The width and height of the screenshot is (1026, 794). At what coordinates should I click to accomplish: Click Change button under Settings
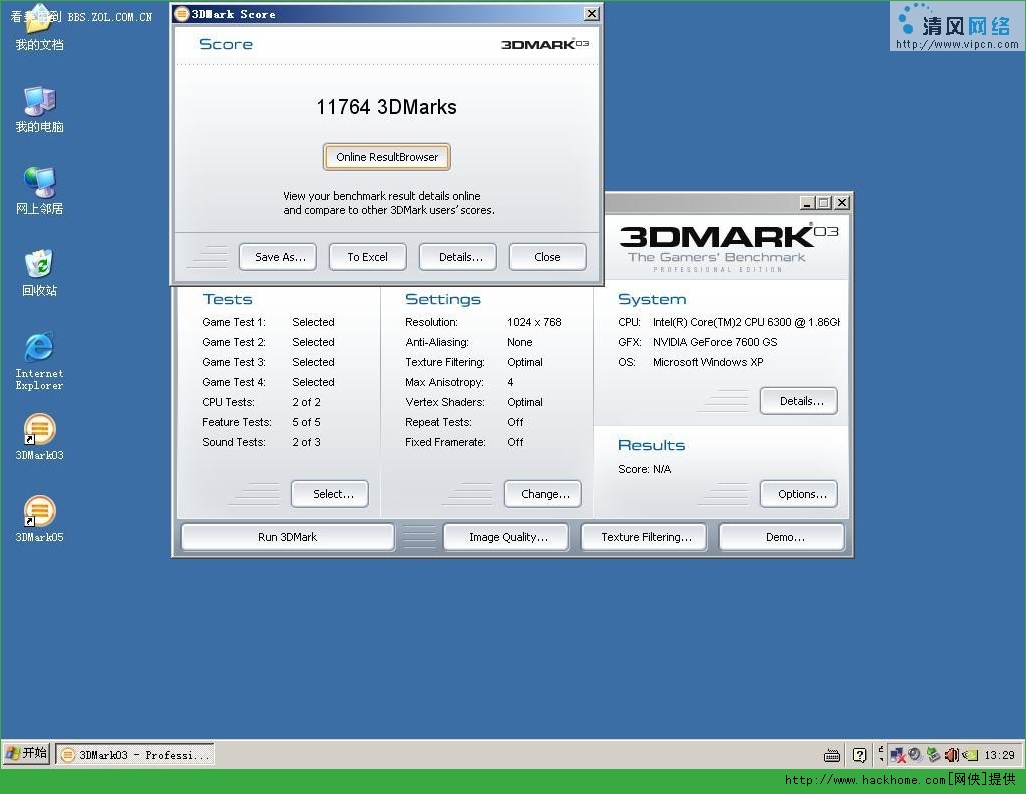click(x=543, y=494)
